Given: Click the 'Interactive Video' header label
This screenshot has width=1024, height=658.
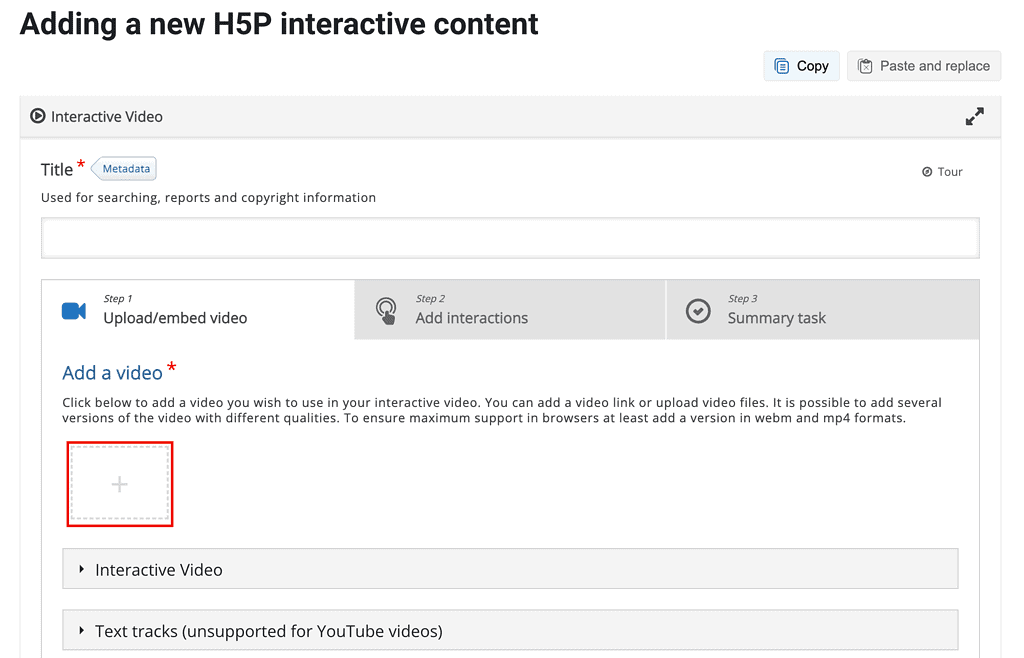Looking at the screenshot, I should pos(106,117).
